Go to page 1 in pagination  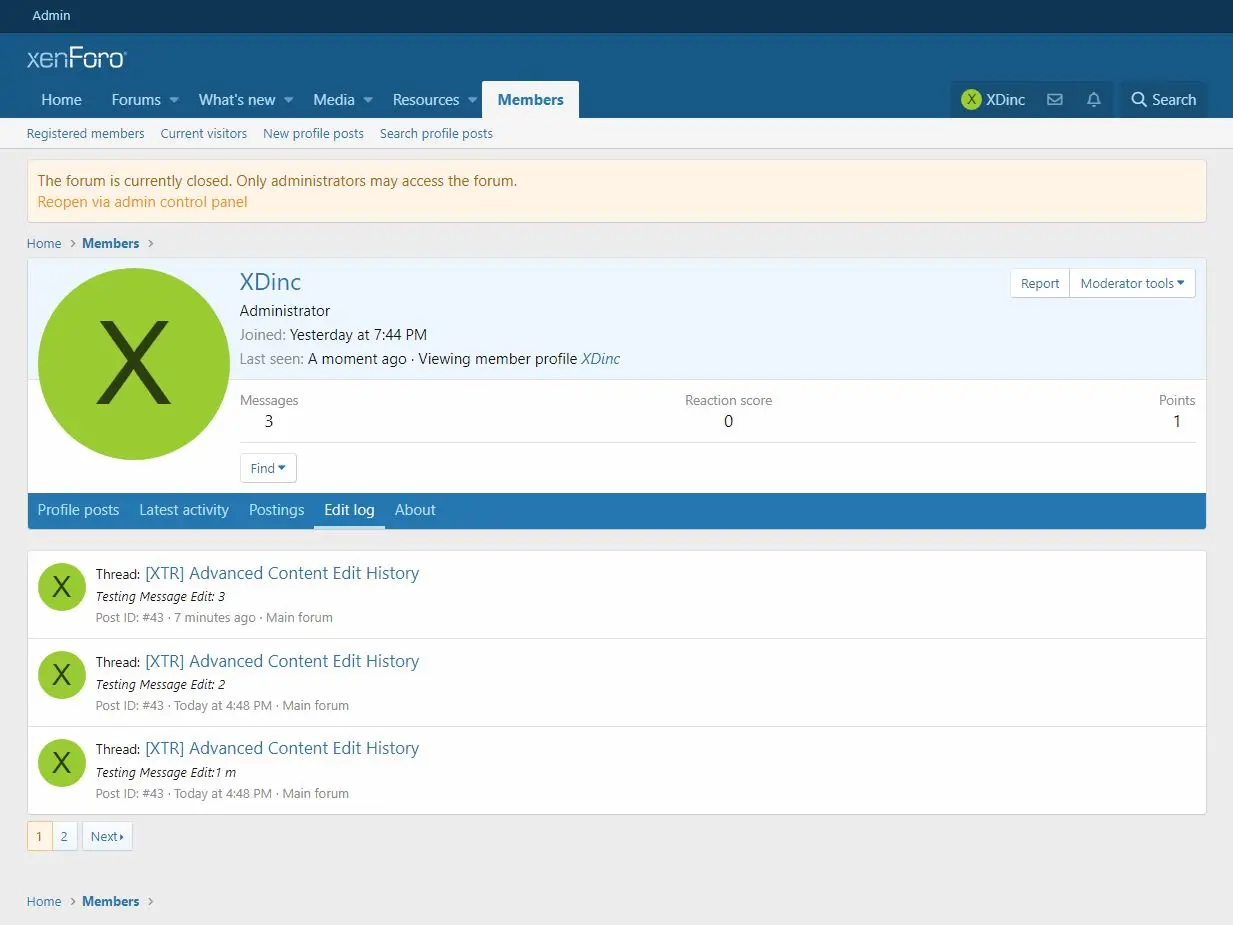[39, 836]
